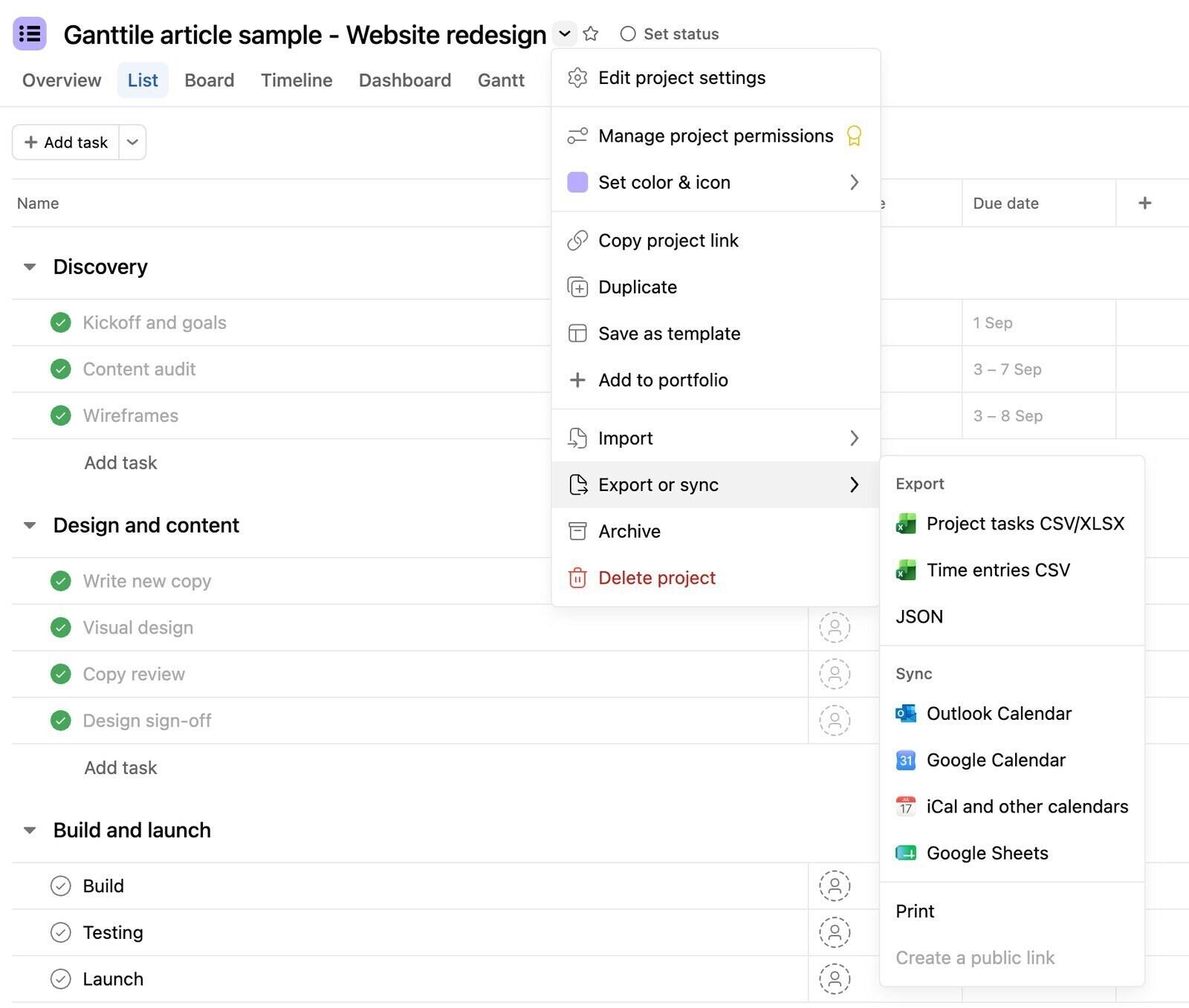Add a column with the plus icon
This screenshot has height=1008, width=1189.
click(1144, 203)
